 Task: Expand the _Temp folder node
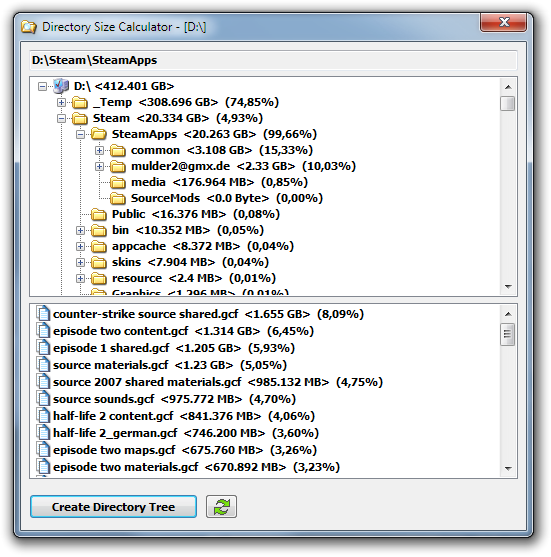click(61, 102)
